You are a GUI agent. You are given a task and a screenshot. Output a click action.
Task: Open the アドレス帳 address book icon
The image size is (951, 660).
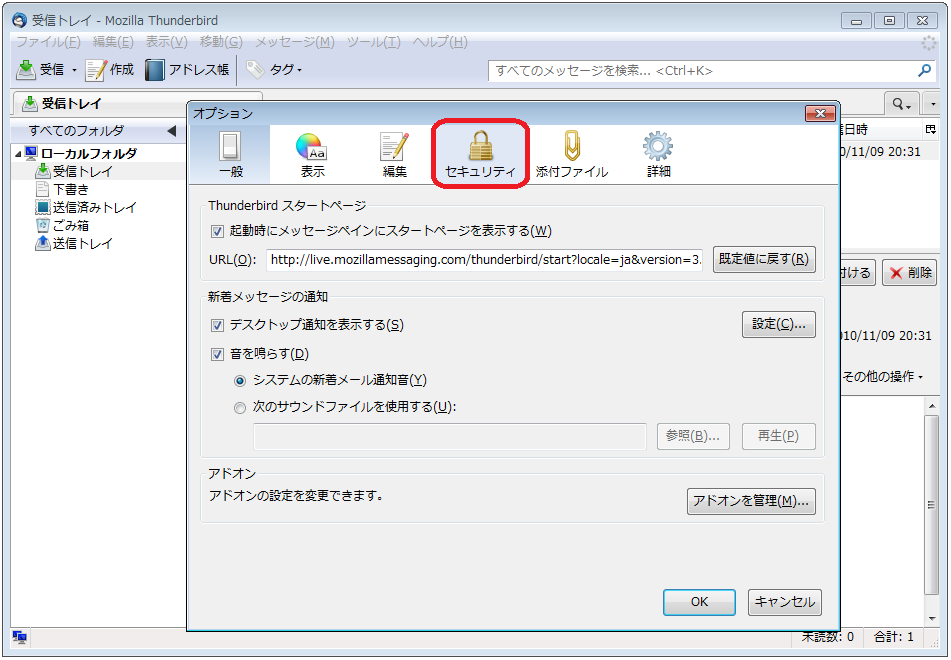coord(155,70)
